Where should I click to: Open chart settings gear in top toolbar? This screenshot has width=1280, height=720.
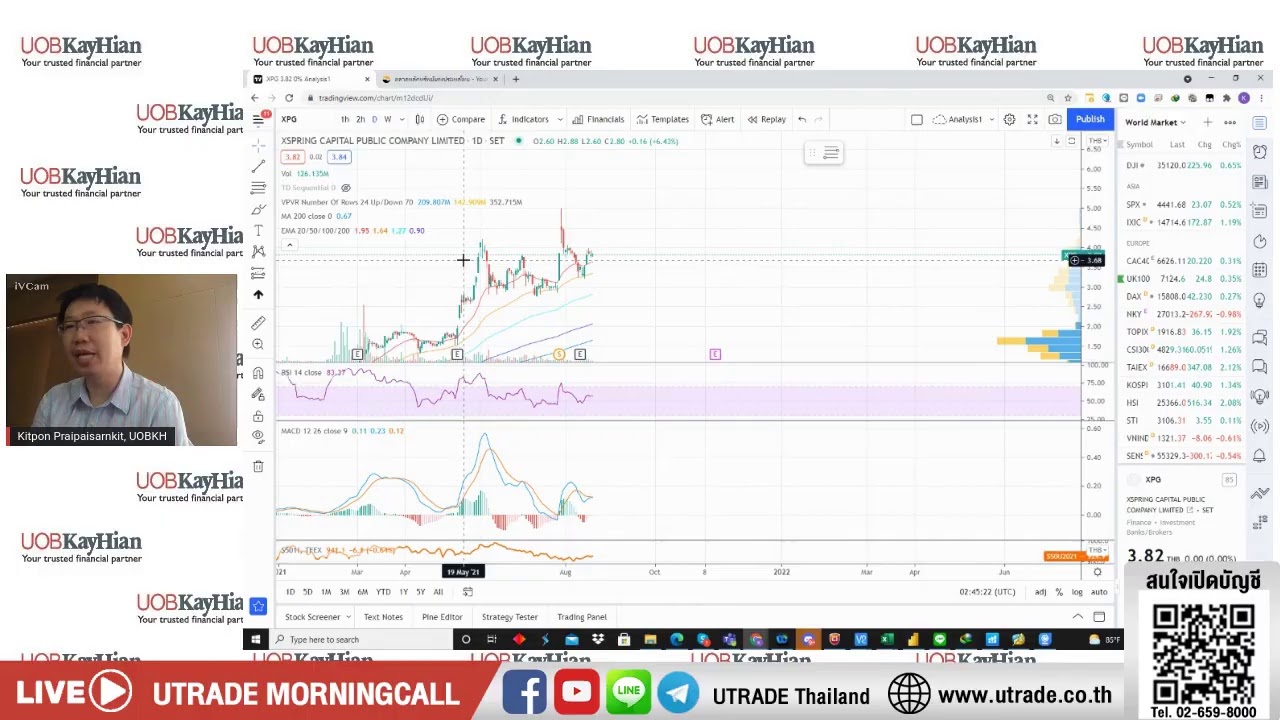1009,119
